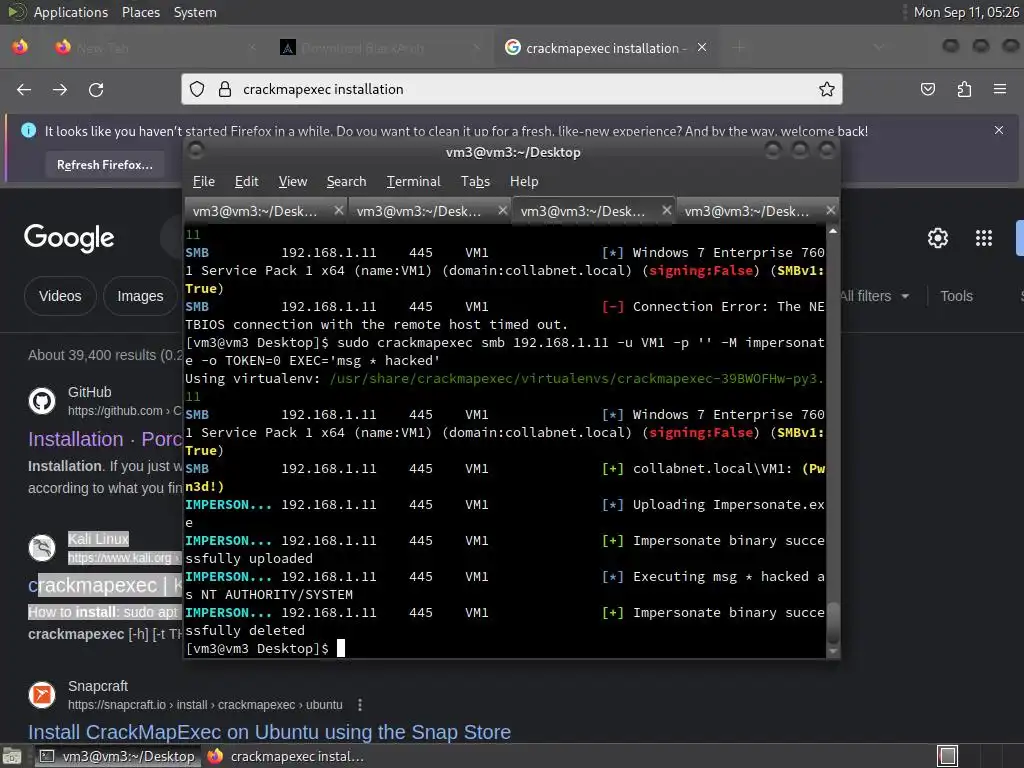Image resolution: width=1024 pixels, height=768 pixels.
Task: Open Google quick settings gear
Action: (938, 238)
